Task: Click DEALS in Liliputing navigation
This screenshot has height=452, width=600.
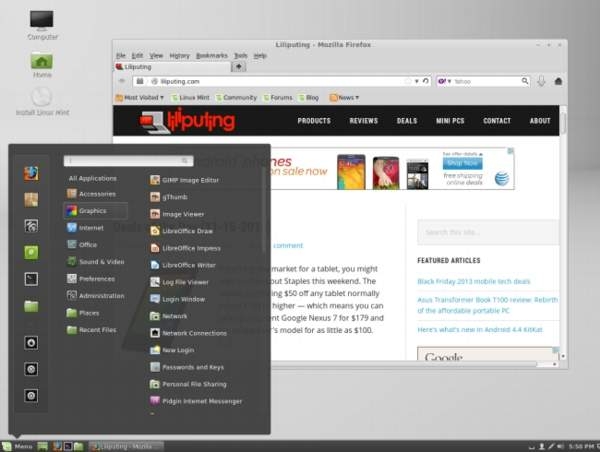Action: pyautogui.click(x=407, y=121)
